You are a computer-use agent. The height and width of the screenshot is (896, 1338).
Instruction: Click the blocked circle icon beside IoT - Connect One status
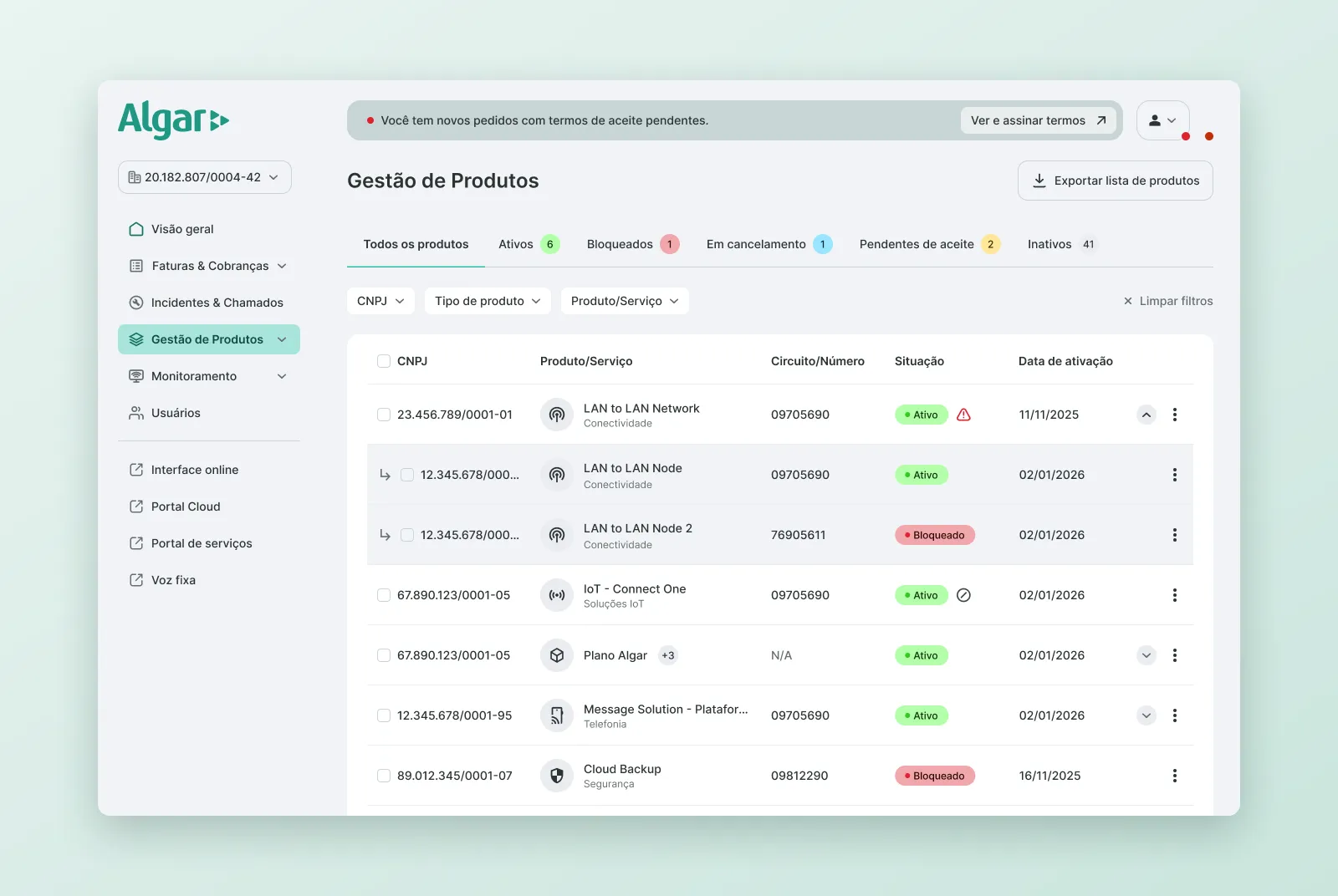point(963,595)
